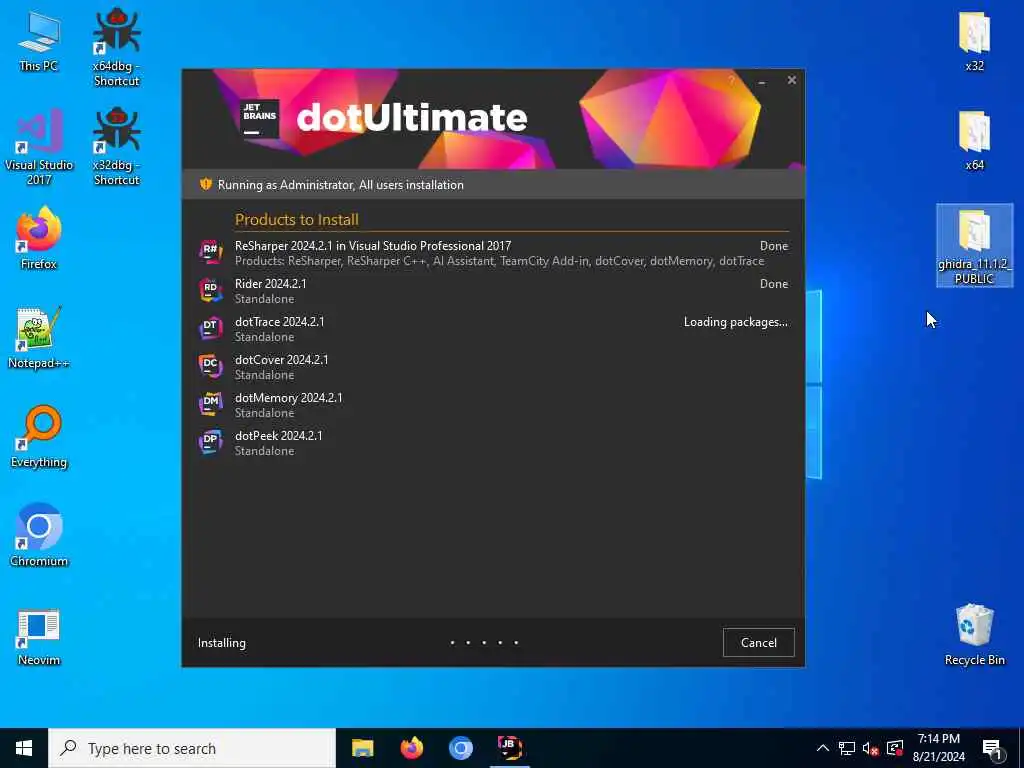The image size is (1024, 768).
Task: Select the 'dotMemory 2024.2.1' text
Action: click(289, 397)
